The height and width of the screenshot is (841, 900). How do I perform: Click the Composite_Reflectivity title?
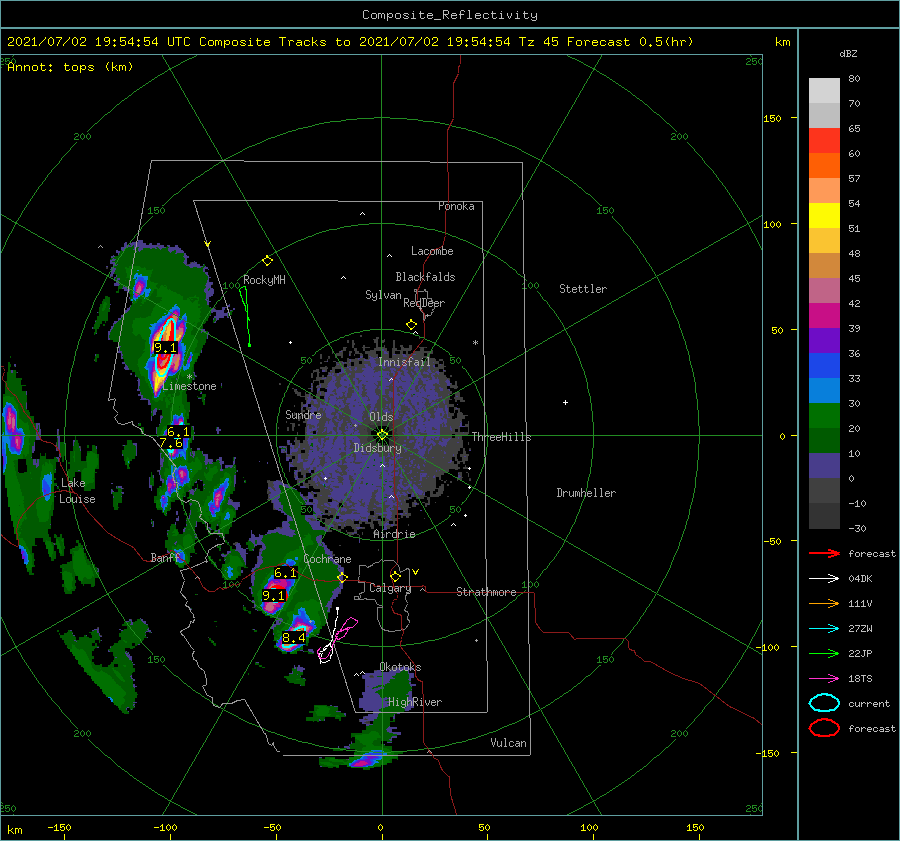[x=450, y=15]
